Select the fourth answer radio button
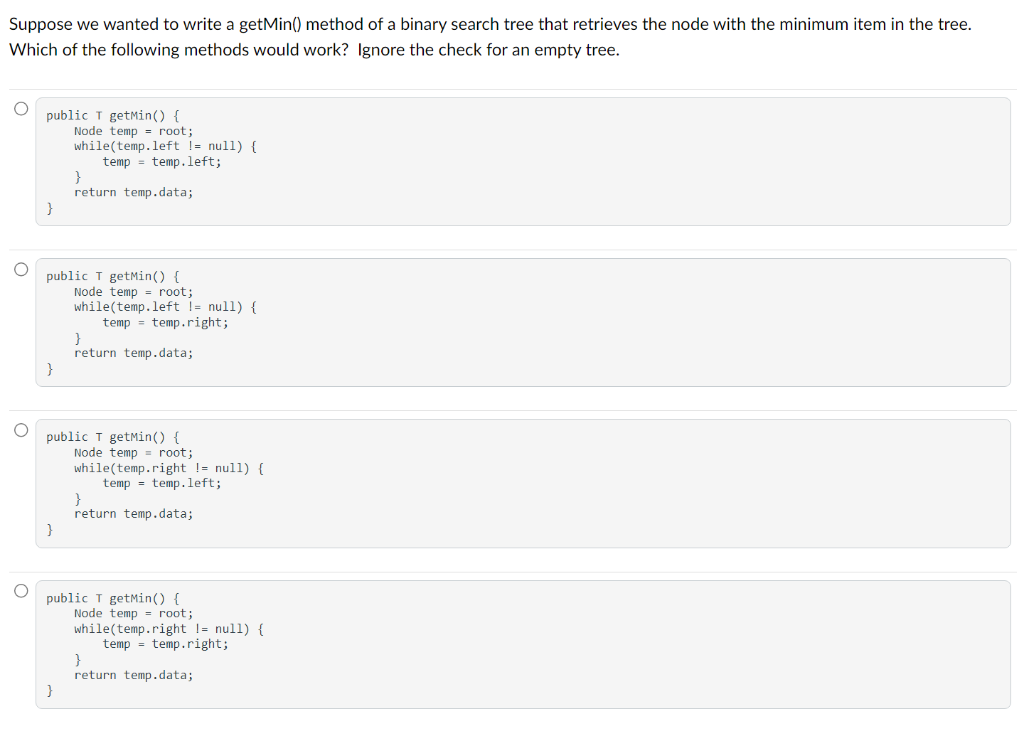 20,590
